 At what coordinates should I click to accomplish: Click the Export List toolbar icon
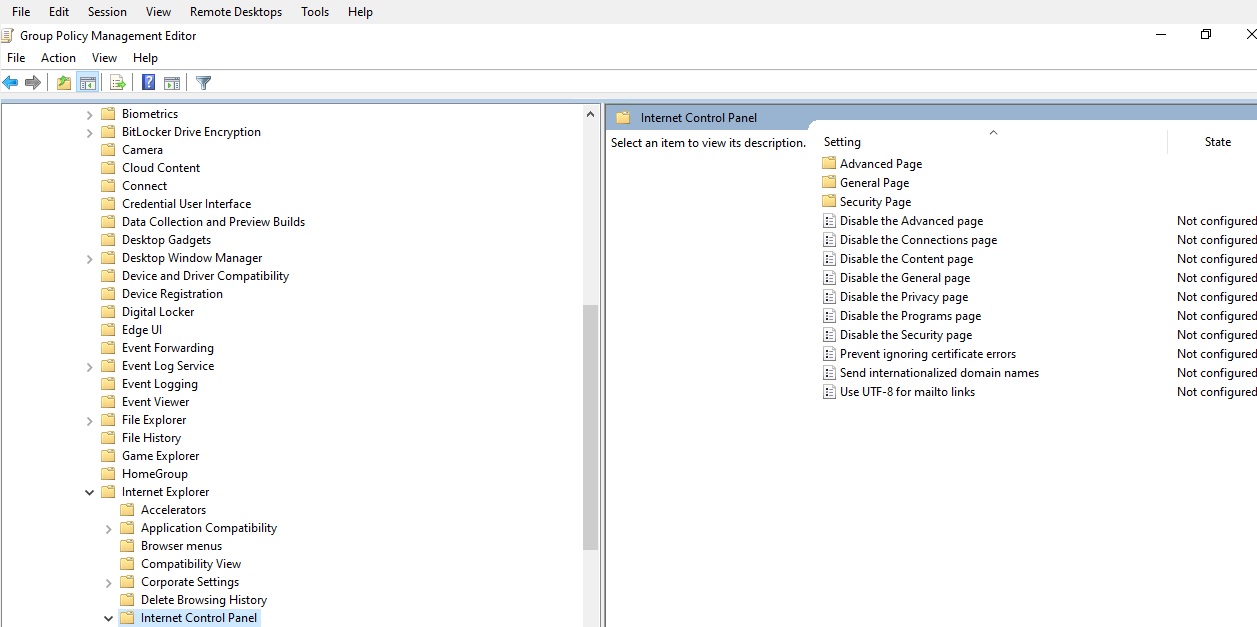[117, 83]
